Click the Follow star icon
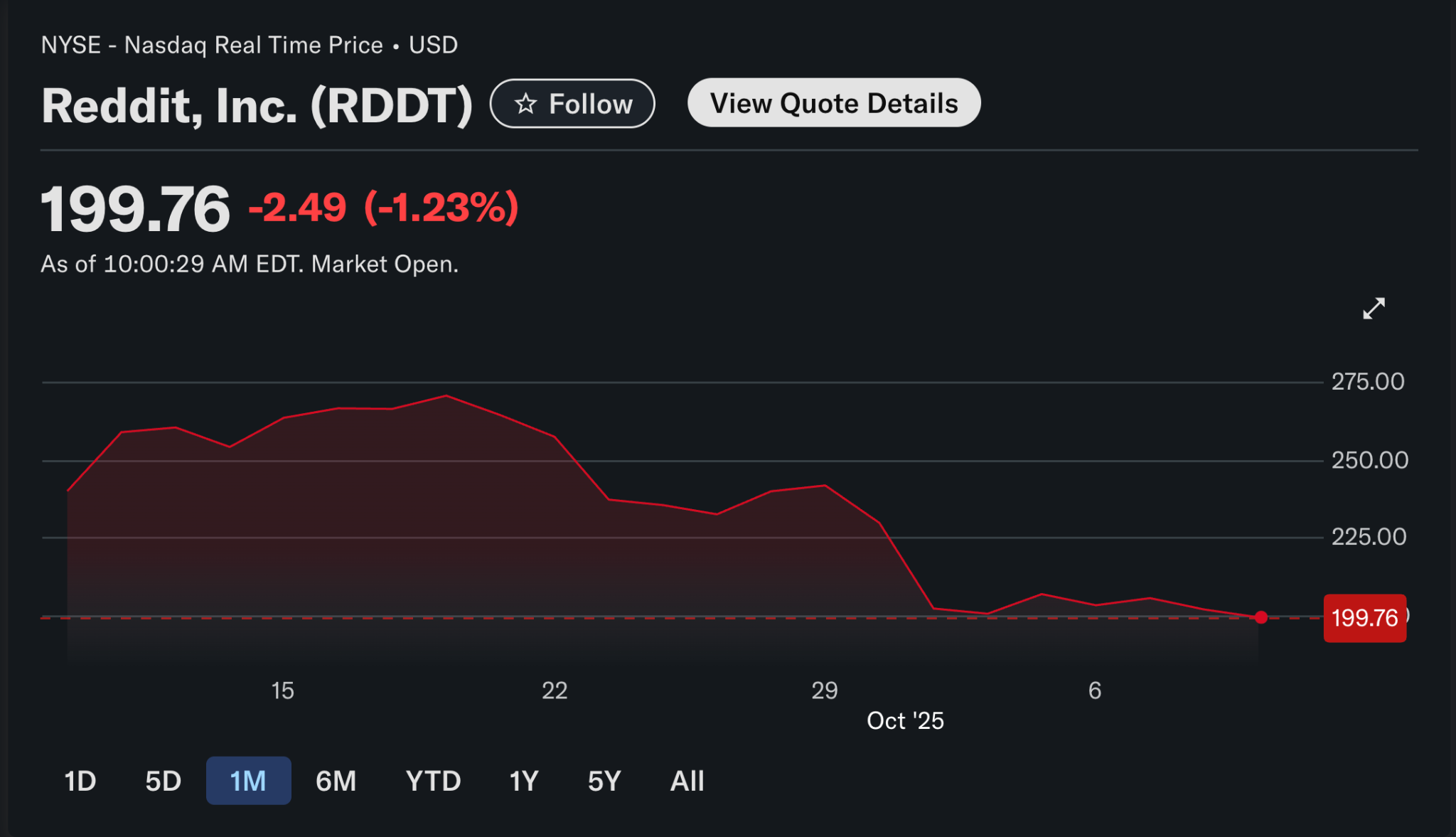The height and width of the screenshot is (837, 1456). point(525,104)
